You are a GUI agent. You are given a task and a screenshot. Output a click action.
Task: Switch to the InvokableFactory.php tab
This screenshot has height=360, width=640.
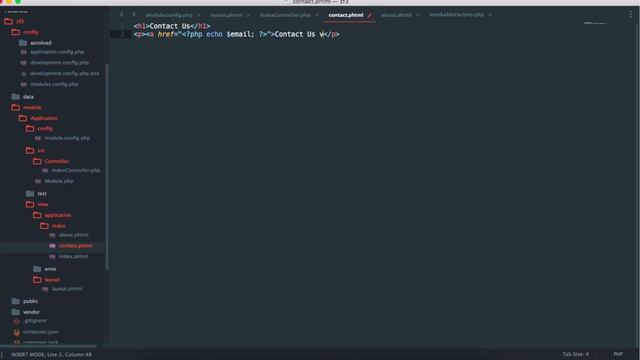(456, 15)
